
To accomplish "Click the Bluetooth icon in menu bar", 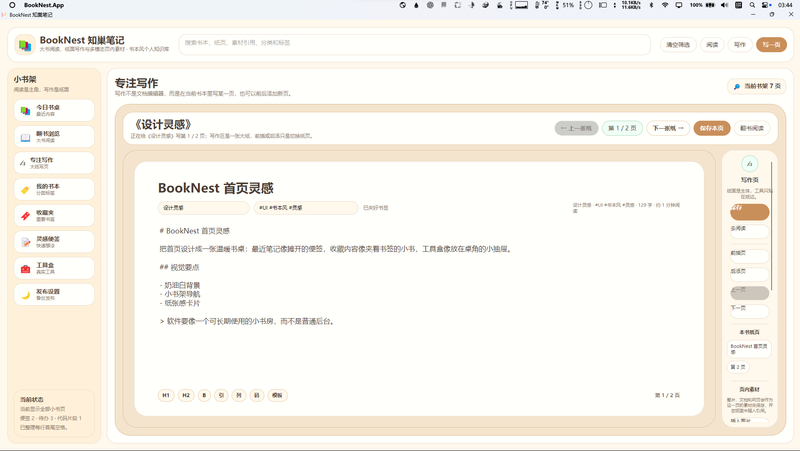I will tap(651, 5).
